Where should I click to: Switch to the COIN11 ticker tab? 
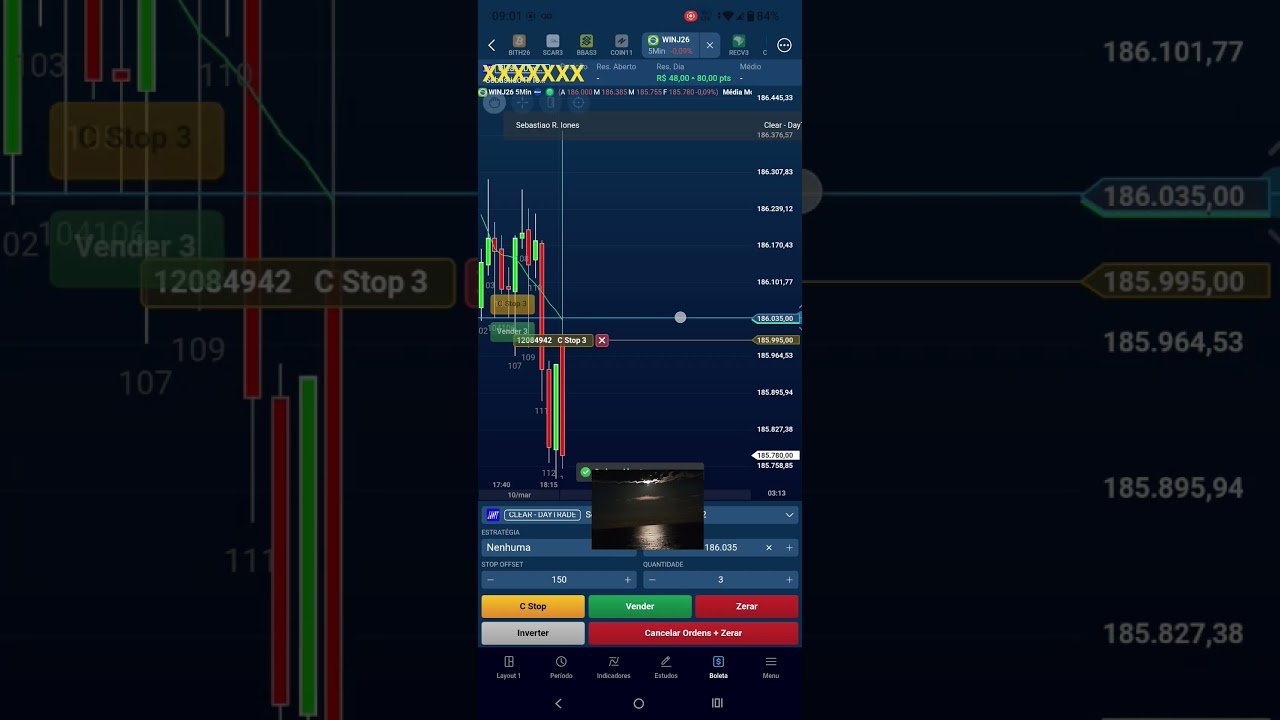click(622, 44)
